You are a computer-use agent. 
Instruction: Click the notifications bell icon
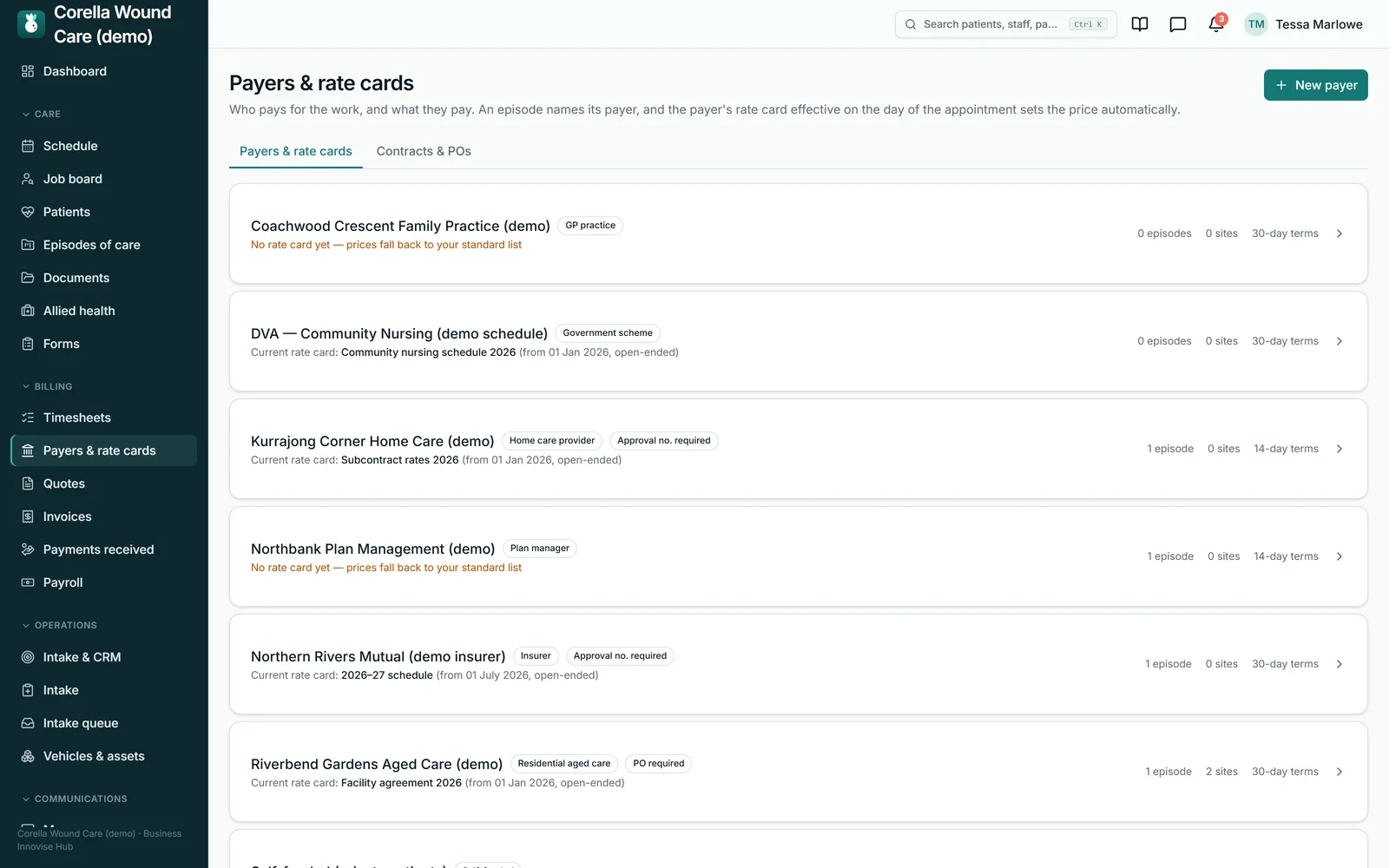[x=1215, y=24]
